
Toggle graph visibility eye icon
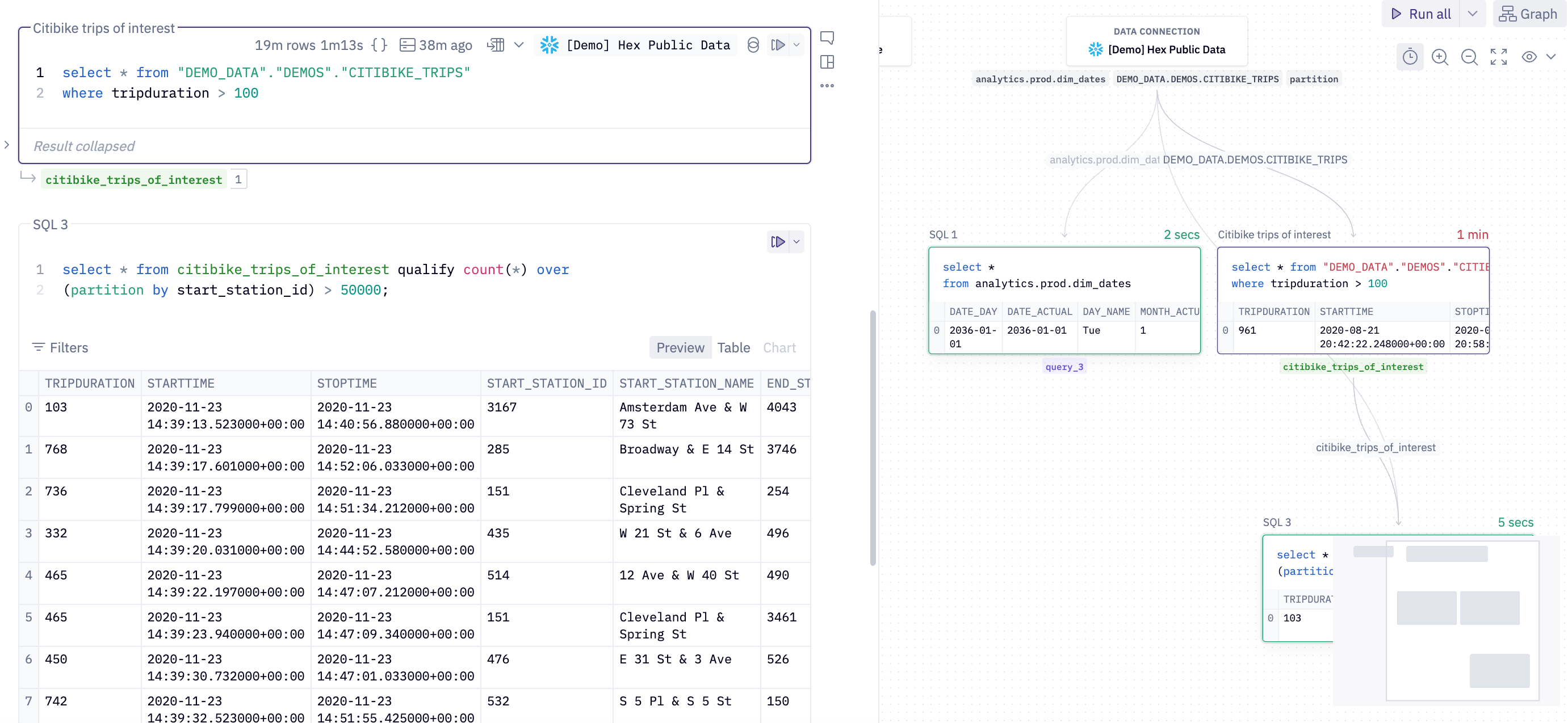tap(1528, 57)
